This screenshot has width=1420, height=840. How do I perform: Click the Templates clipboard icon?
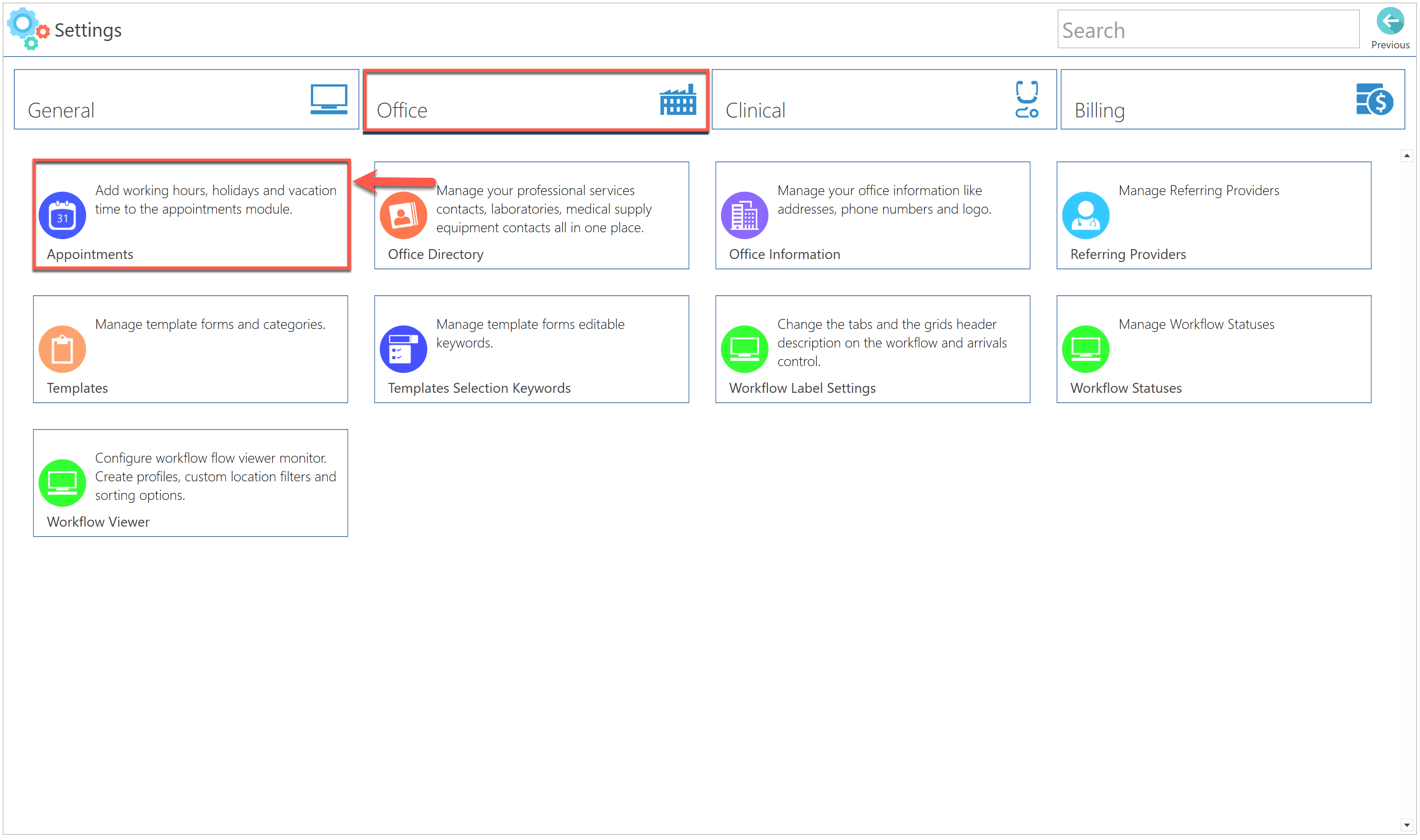(62, 349)
